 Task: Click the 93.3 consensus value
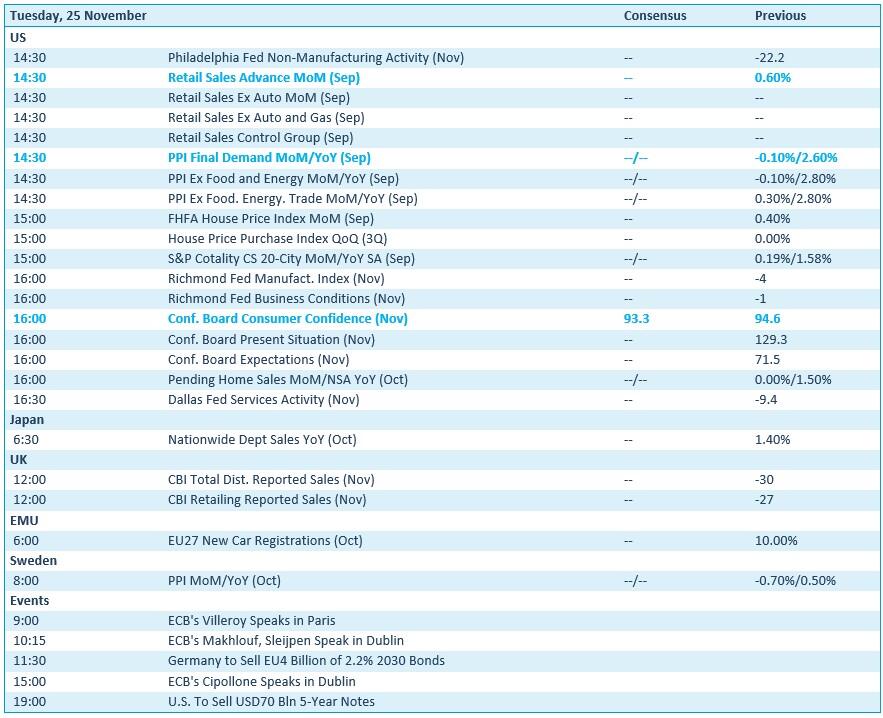tap(637, 319)
